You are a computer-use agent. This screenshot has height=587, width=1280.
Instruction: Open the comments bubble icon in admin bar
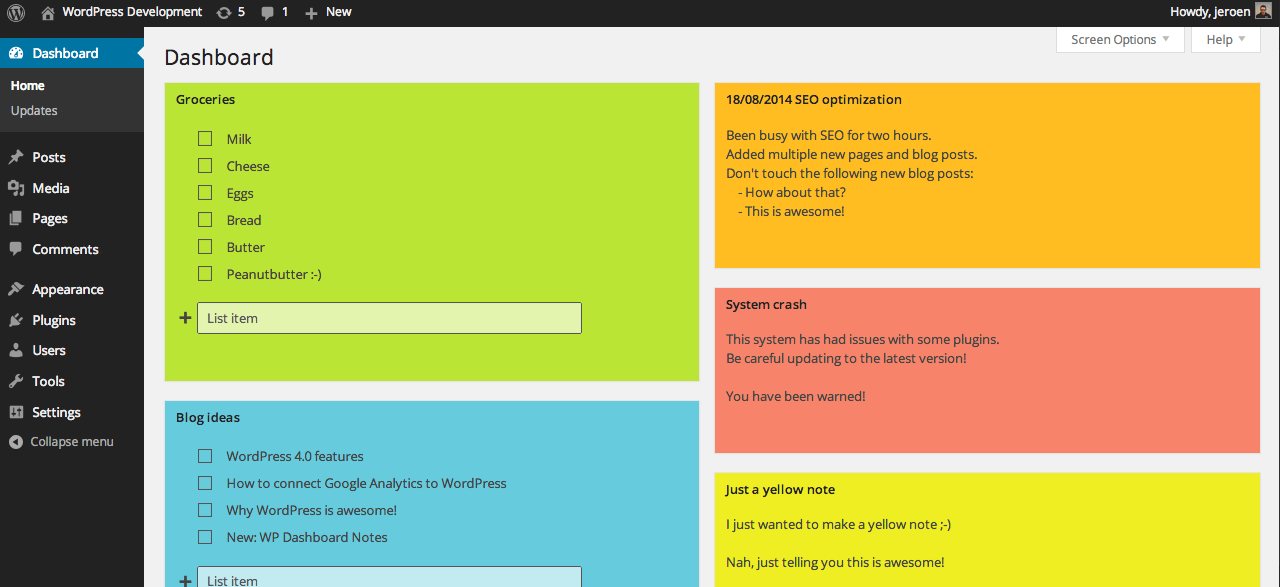(x=268, y=13)
